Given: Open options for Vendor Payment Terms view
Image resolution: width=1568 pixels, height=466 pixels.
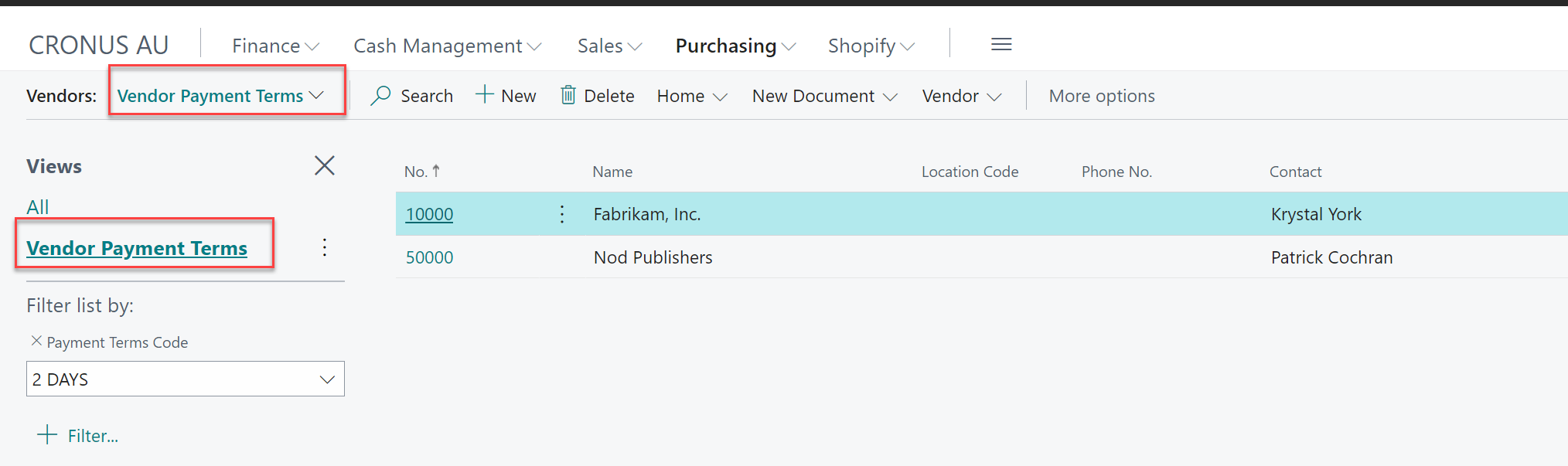Looking at the screenshot, I should click(325, 247).
